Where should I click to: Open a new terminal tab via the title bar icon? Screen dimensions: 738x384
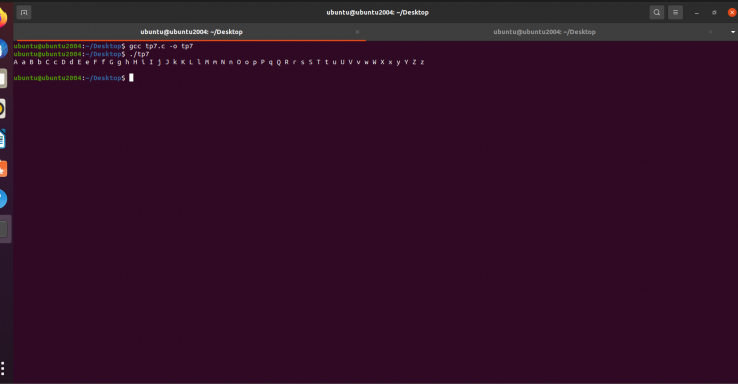click(x=24, y=13)
